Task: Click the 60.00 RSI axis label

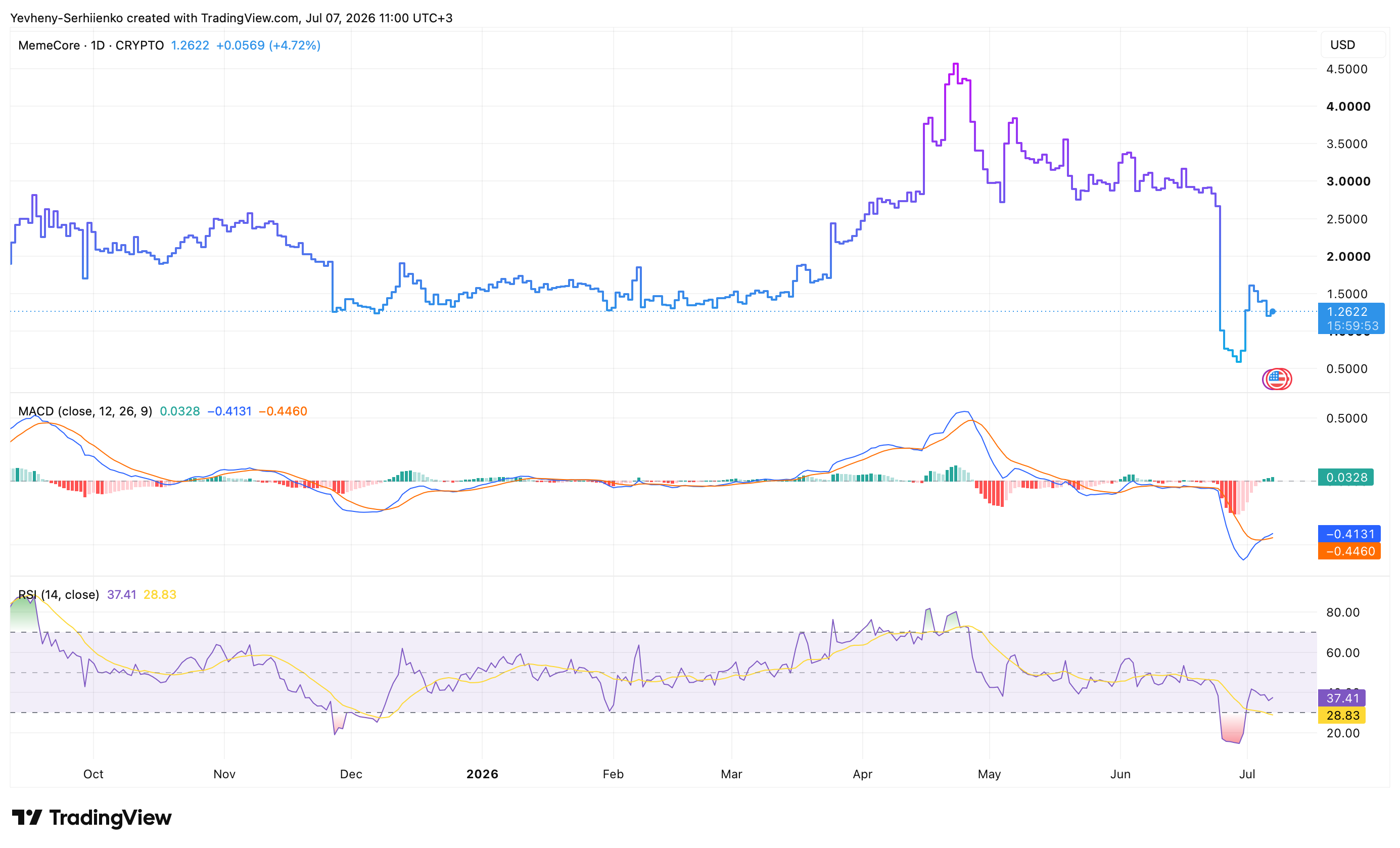Action: [x=1342, y=652]
